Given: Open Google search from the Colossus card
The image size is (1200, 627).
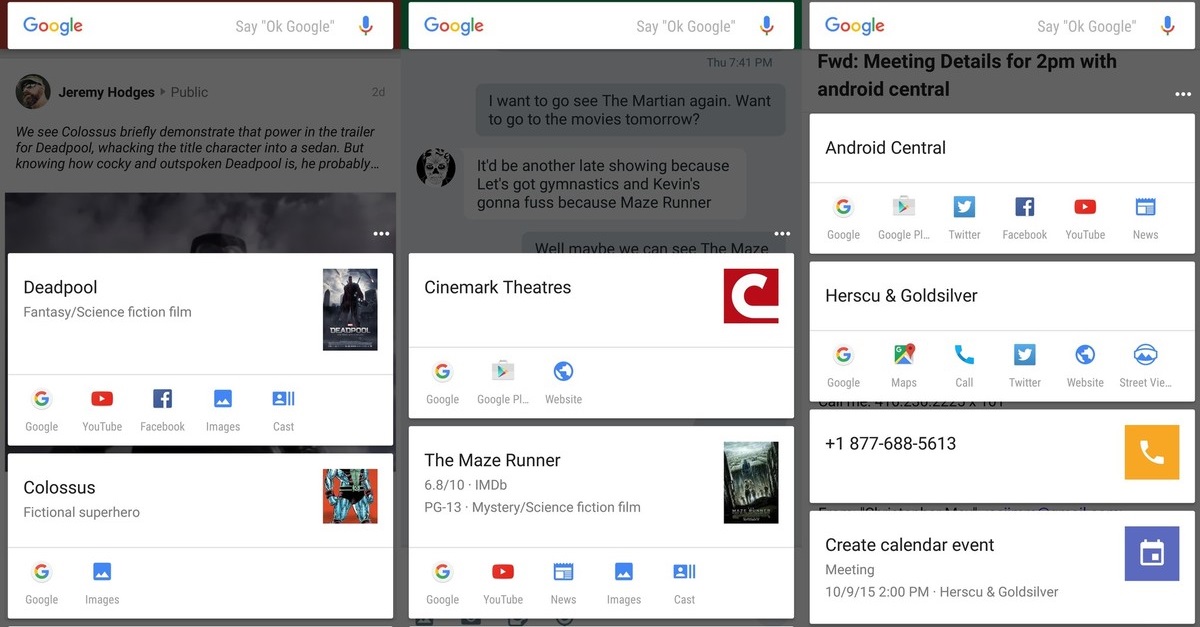Looking at the screenshot, I should [41, 583].
